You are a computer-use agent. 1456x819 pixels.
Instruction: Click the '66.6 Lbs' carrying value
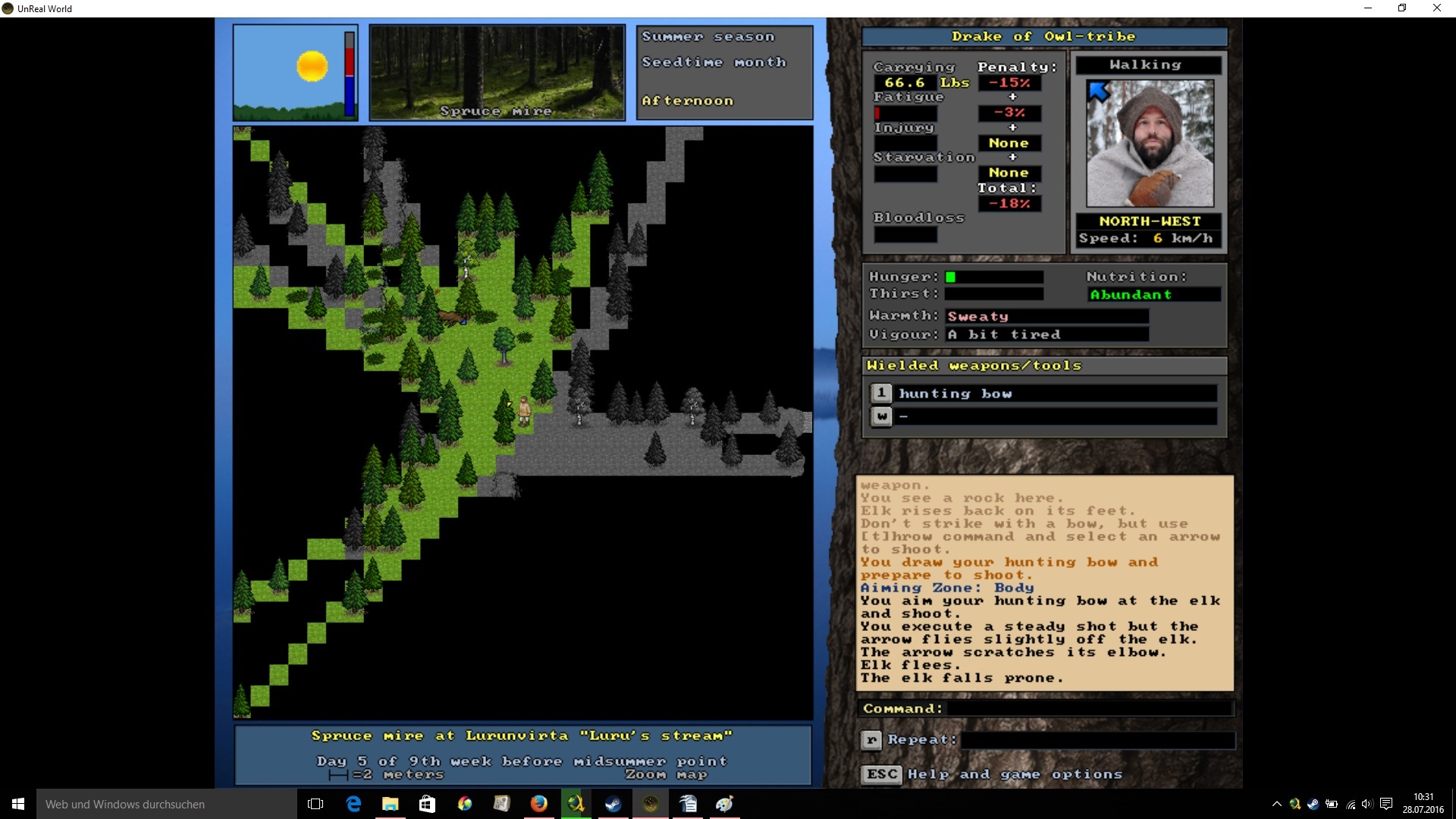[x=927, y=83]
